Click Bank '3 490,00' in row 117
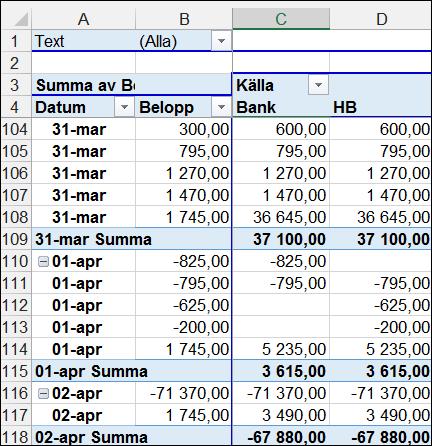Viewport: 432px width, 446px height. coord(281,415)
